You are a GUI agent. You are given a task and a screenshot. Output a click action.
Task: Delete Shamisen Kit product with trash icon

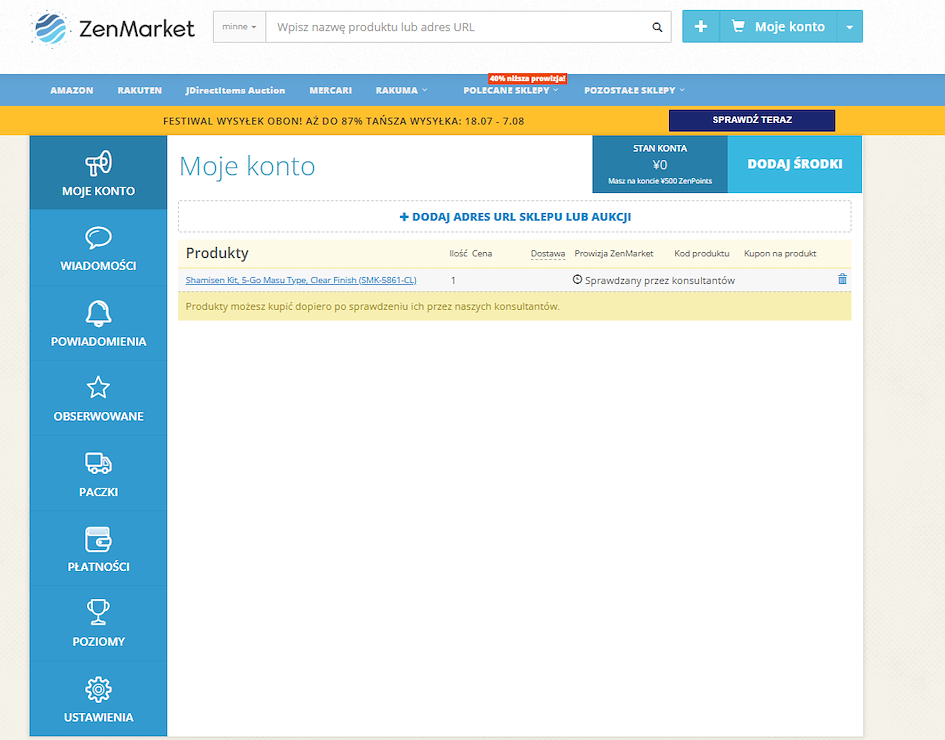point(842,279)
